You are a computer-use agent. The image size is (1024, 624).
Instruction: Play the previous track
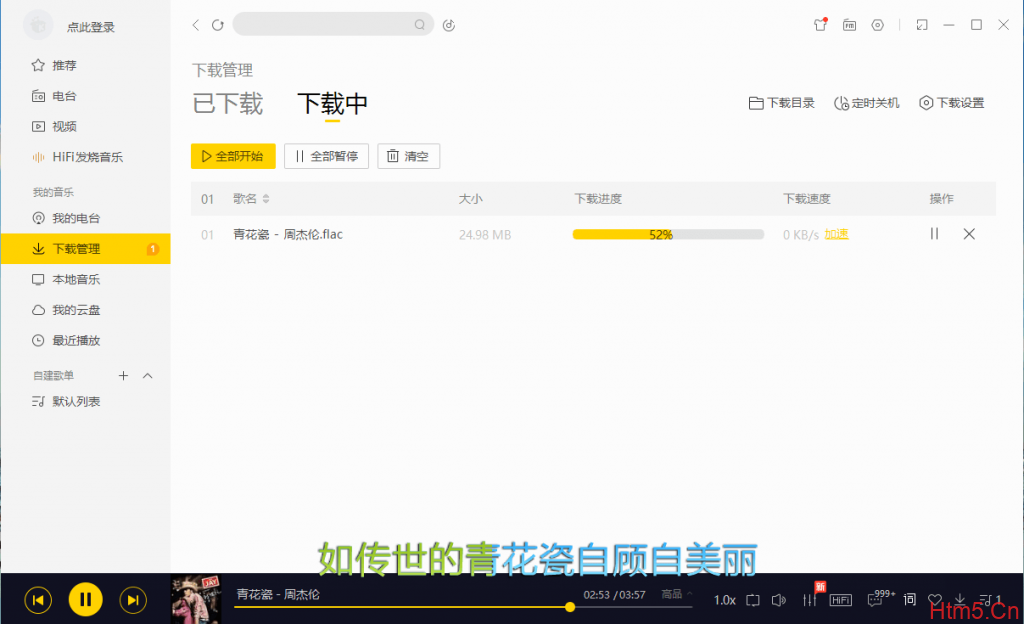(x=38, y=600)
